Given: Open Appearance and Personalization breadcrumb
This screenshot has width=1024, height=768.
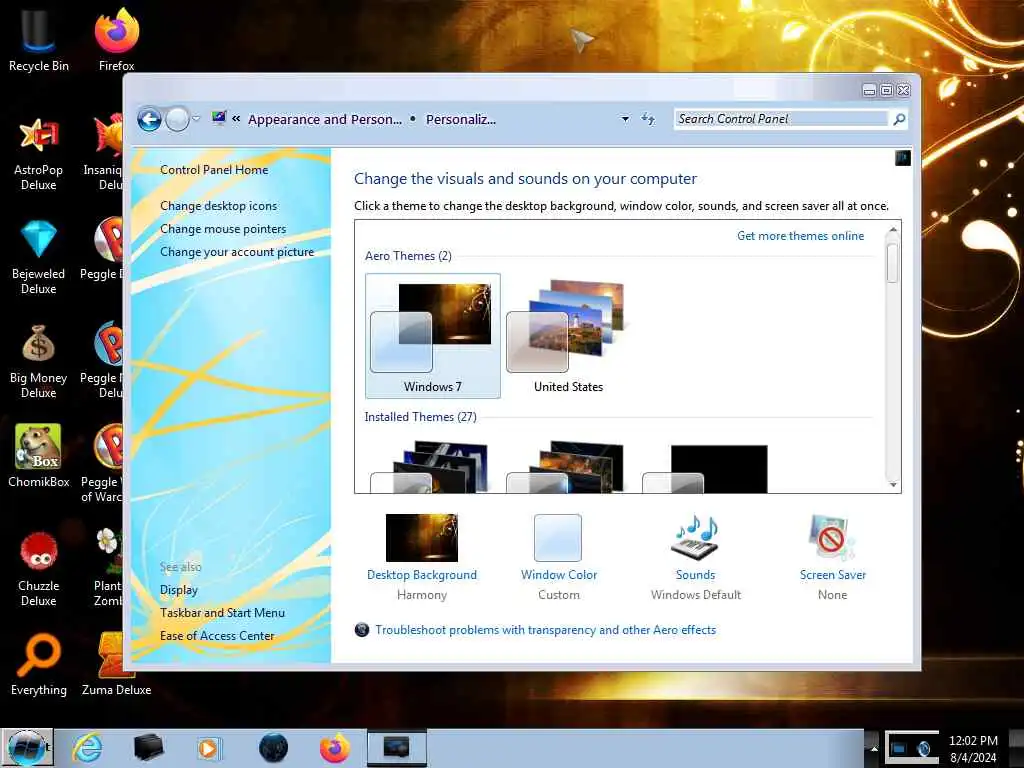Looking at the screenshot, I should click(x=325, y=120).
